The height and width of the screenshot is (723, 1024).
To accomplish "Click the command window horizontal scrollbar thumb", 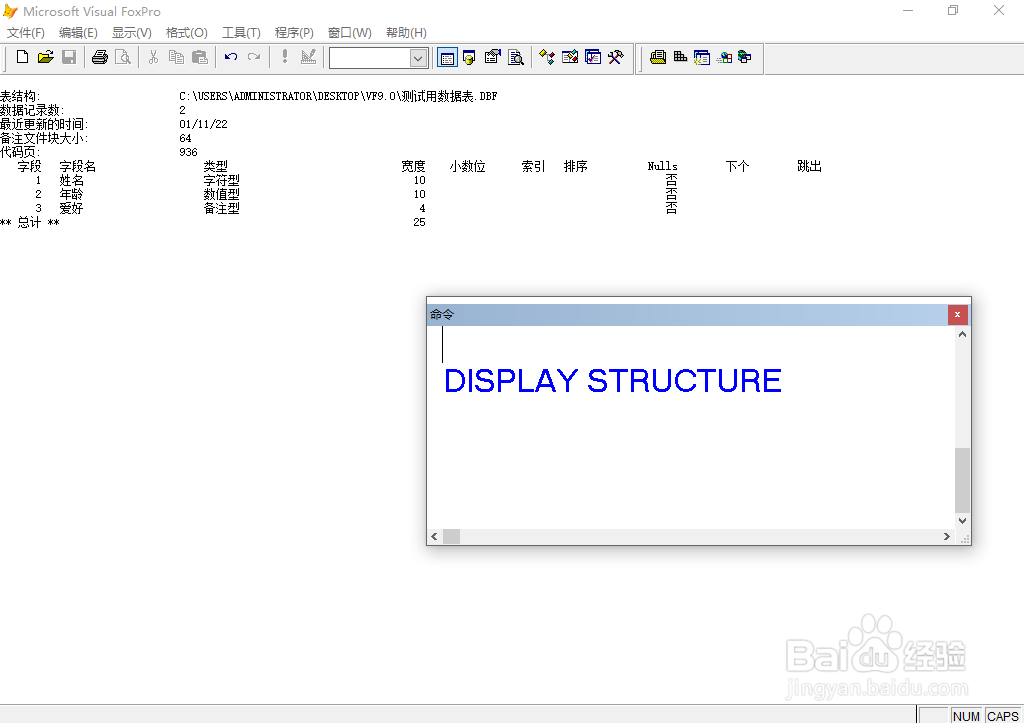I will point(451,536).
